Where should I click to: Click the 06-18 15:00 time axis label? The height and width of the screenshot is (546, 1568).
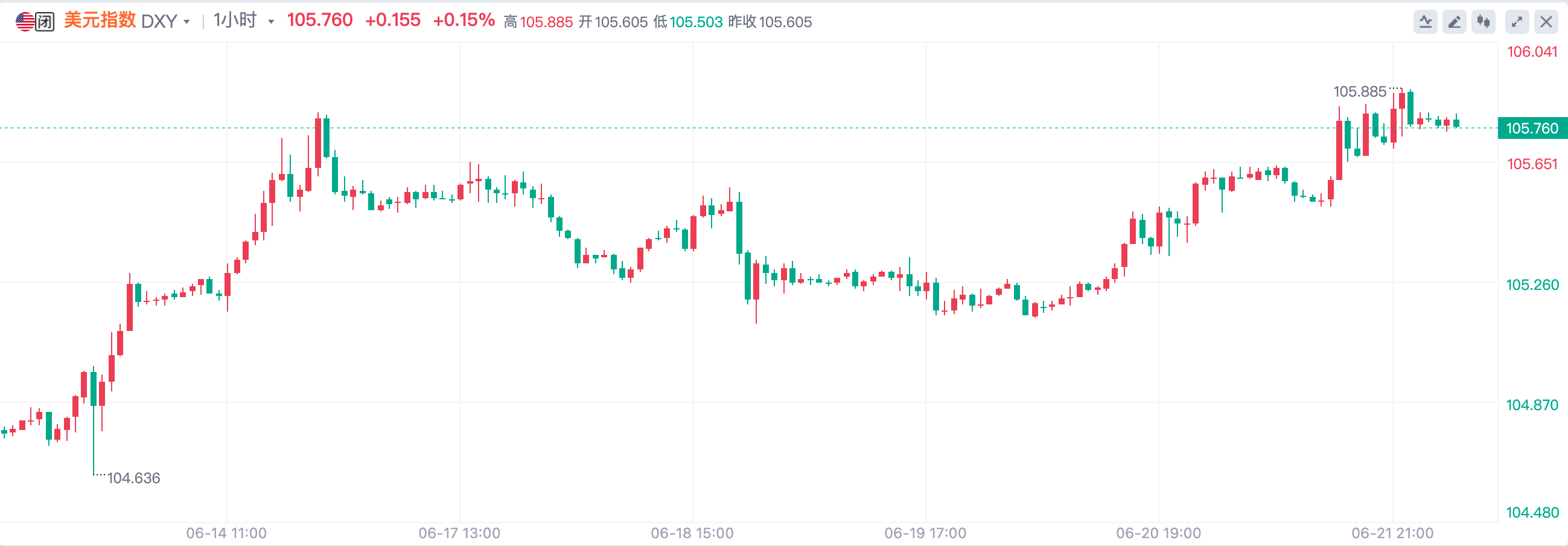coord(692,533)
